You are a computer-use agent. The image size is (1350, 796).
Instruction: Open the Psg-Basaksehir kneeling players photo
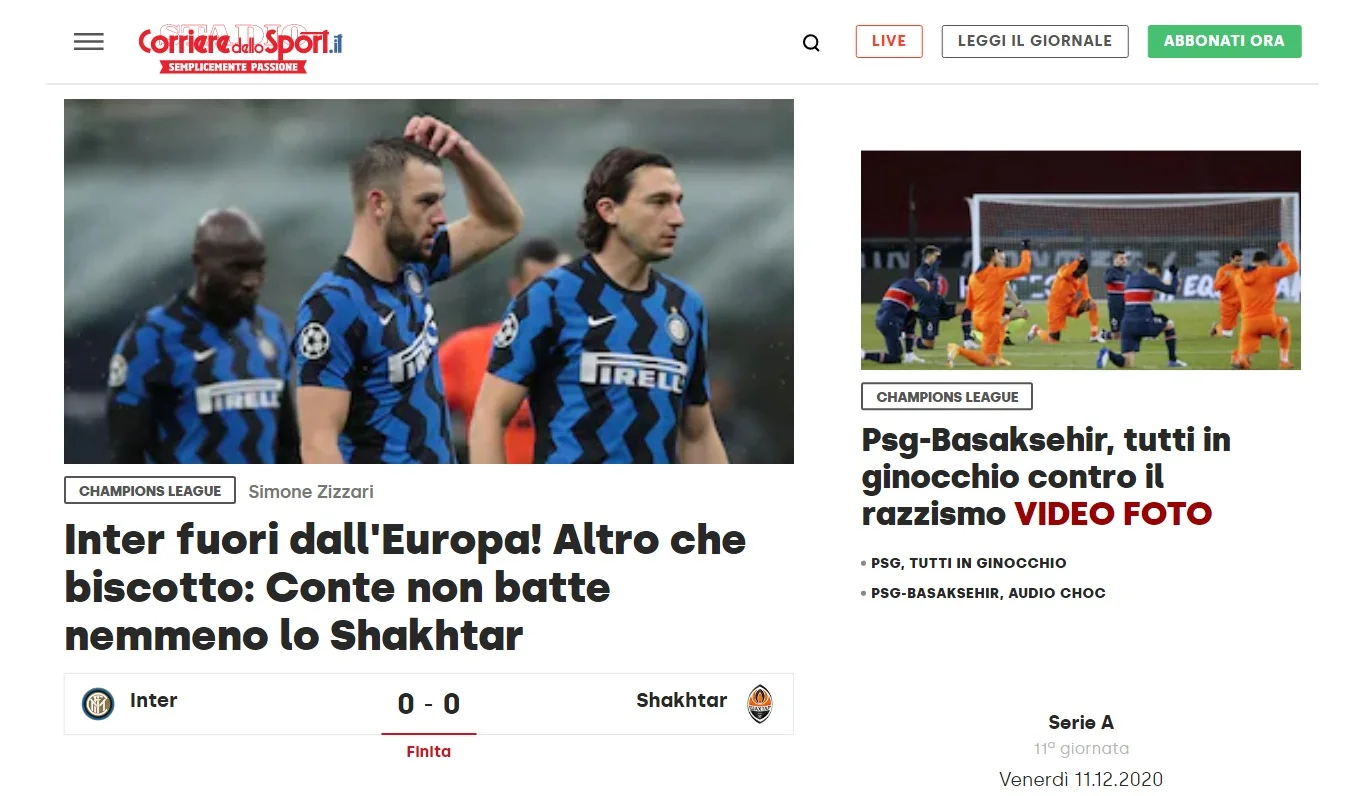[x=1081, y=260]
